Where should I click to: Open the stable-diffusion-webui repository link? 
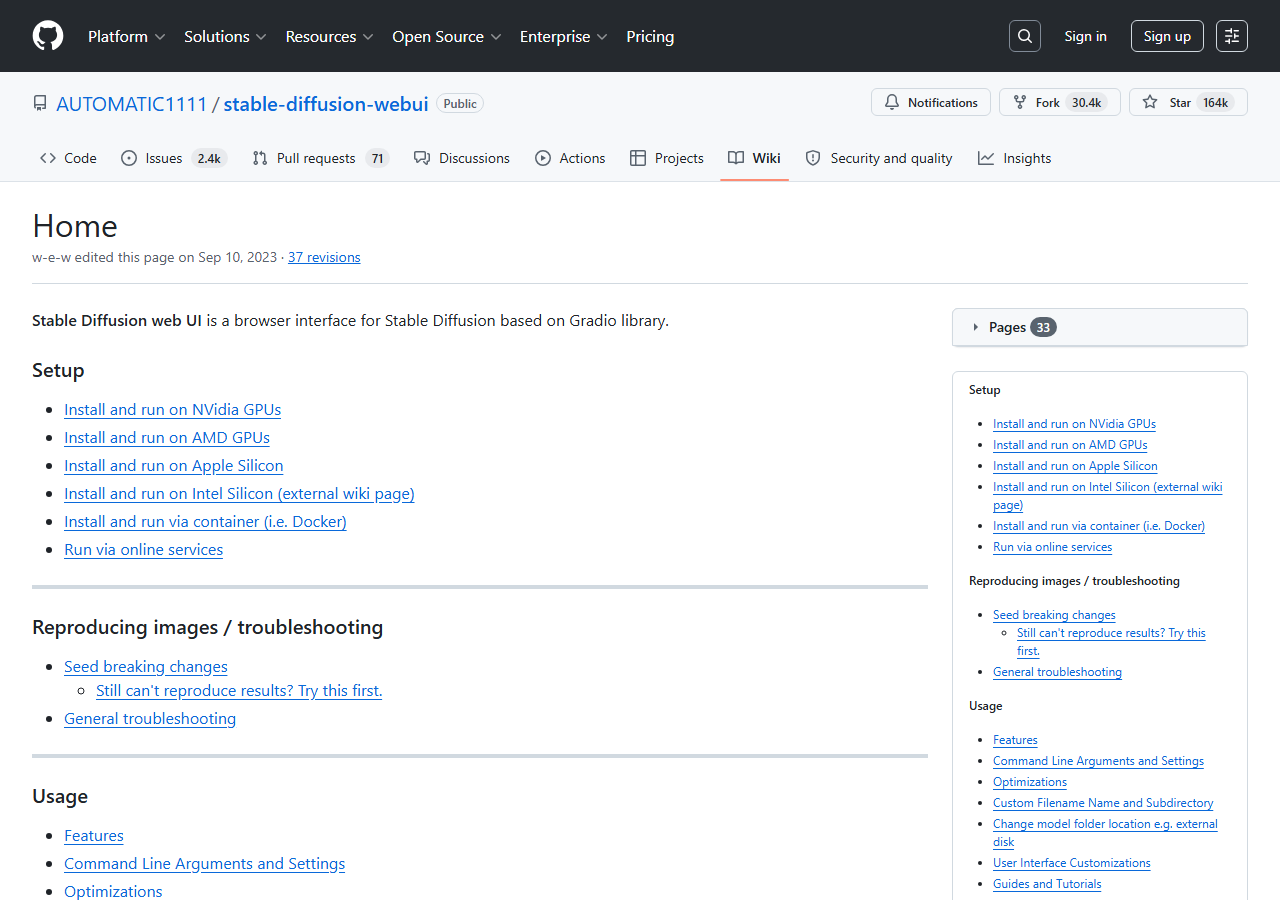point(326,104)
